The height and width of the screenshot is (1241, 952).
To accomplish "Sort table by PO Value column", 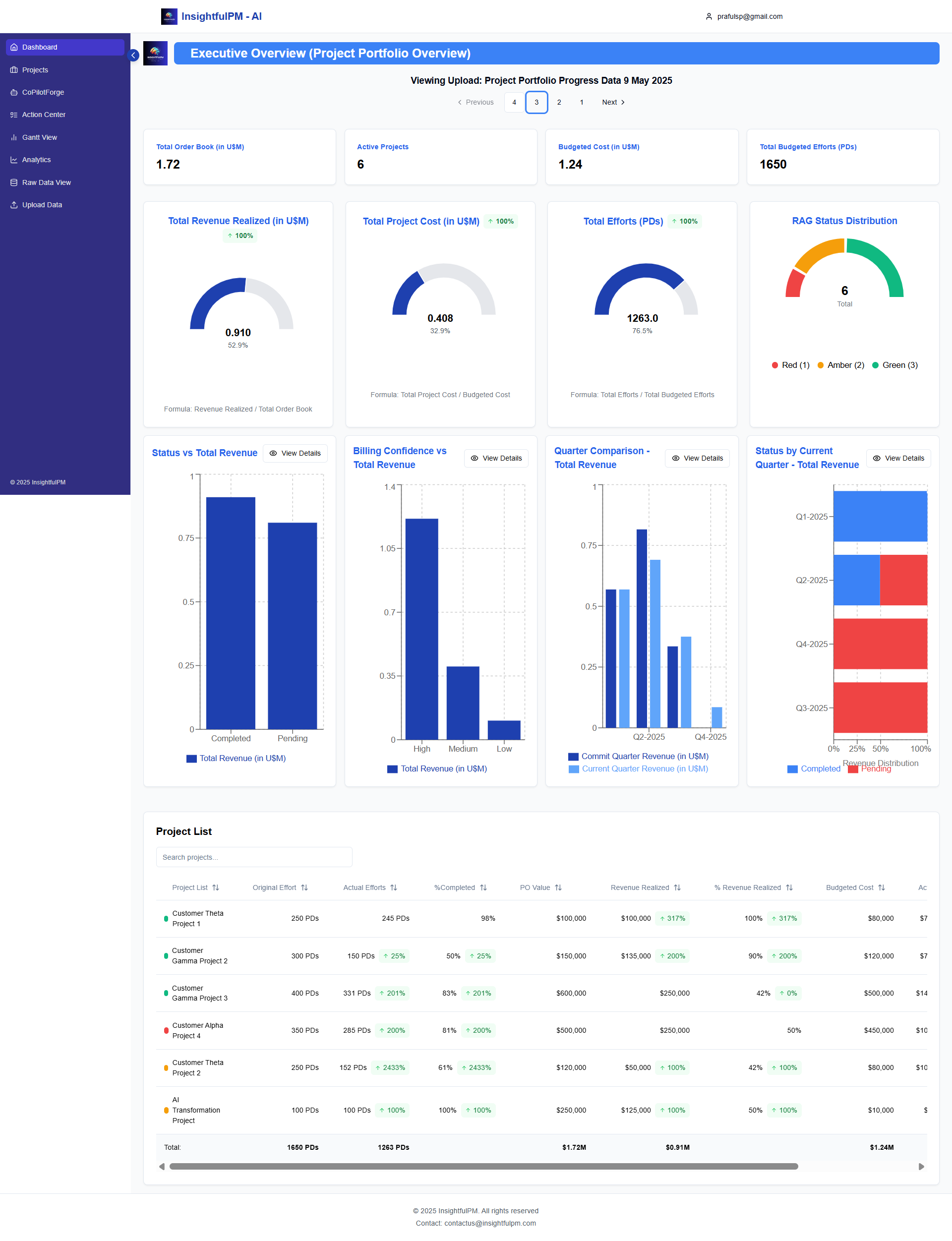I will 558,887.
